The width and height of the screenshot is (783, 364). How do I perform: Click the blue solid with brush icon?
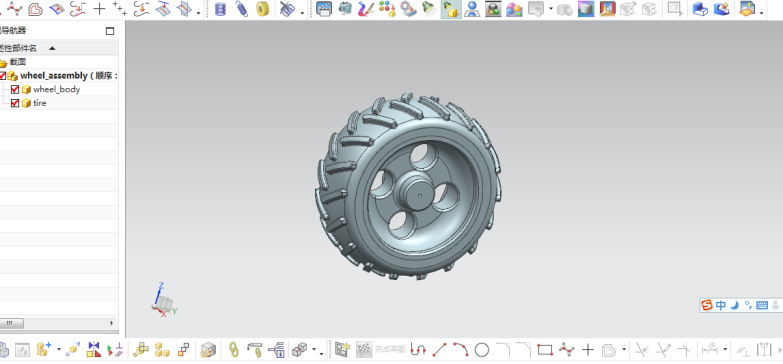tap(721, 8)
